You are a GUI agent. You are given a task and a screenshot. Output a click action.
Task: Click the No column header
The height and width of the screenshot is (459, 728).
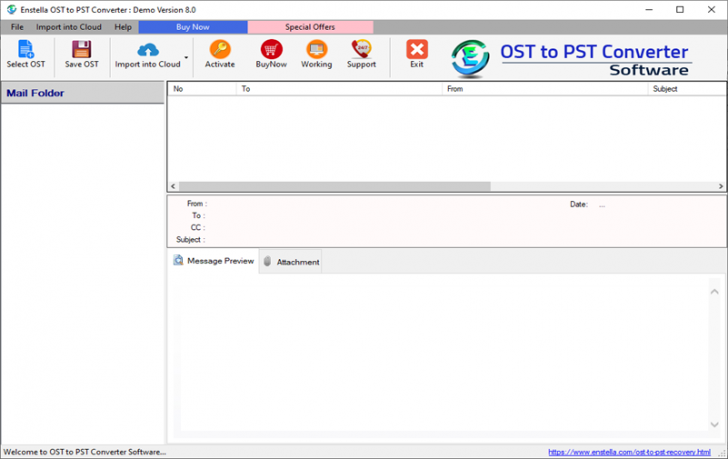point(202,89)
